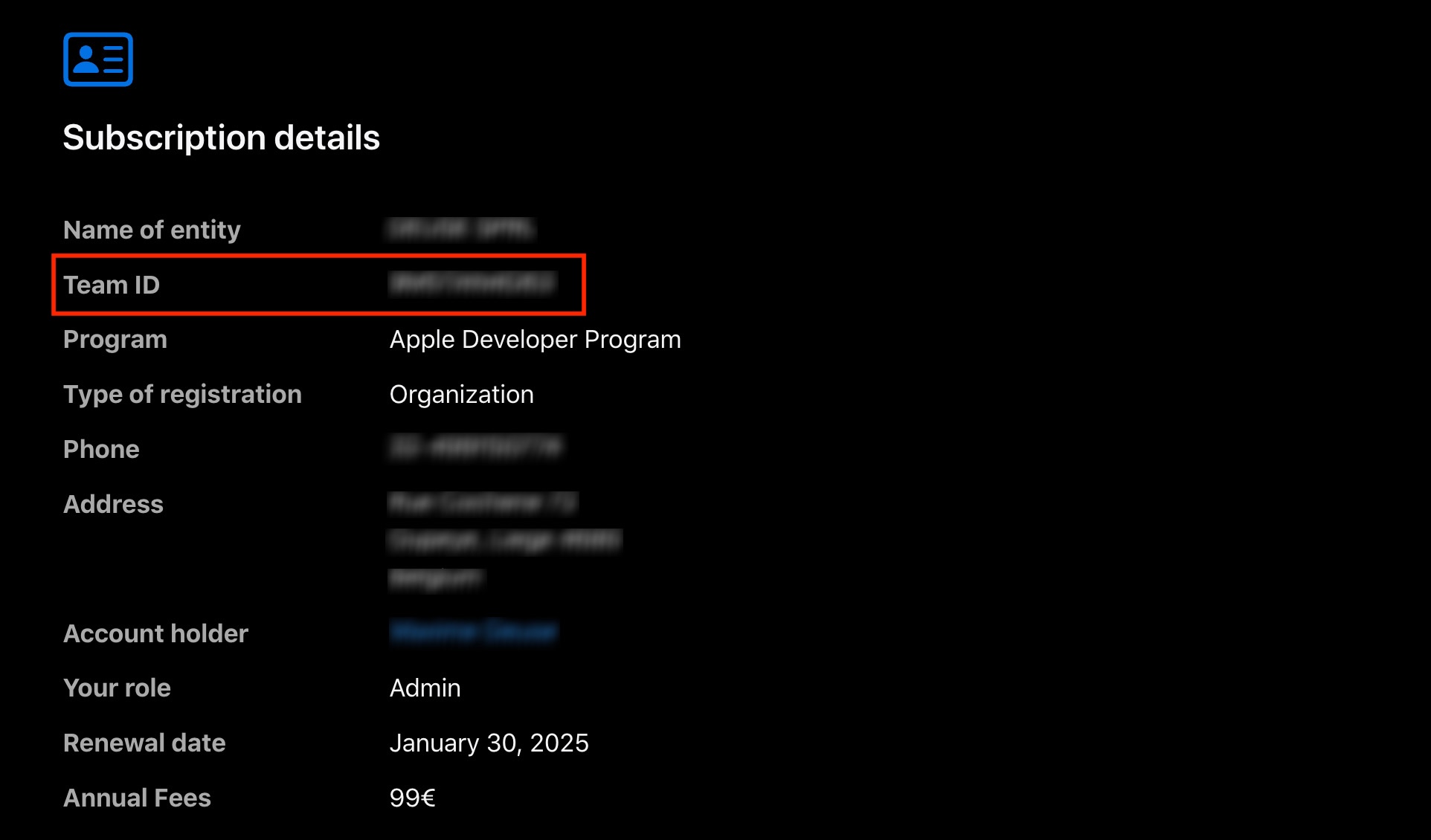Click the first blurred address line
Image resolution: width=1431 pixels, height=840 pixels.
click(x=483, y=503)
